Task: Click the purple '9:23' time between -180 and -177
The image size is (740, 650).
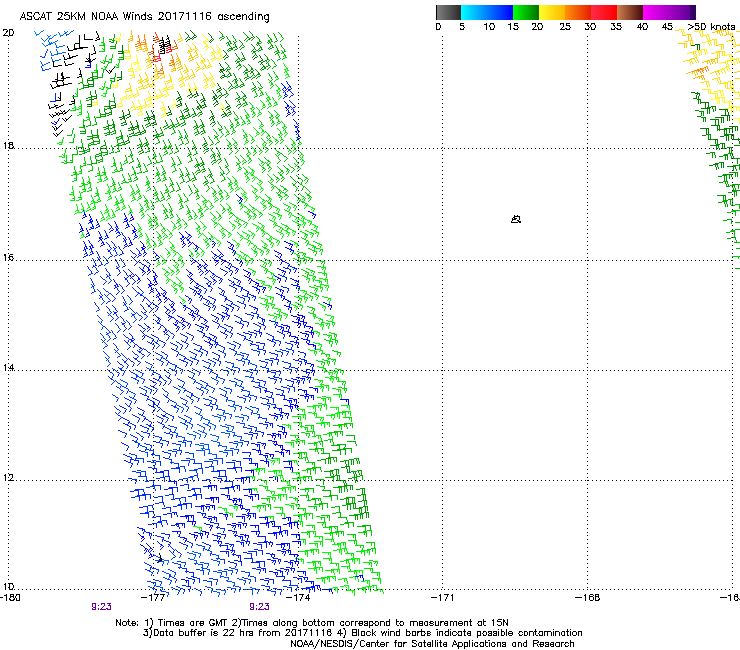Action: (101, 607)
